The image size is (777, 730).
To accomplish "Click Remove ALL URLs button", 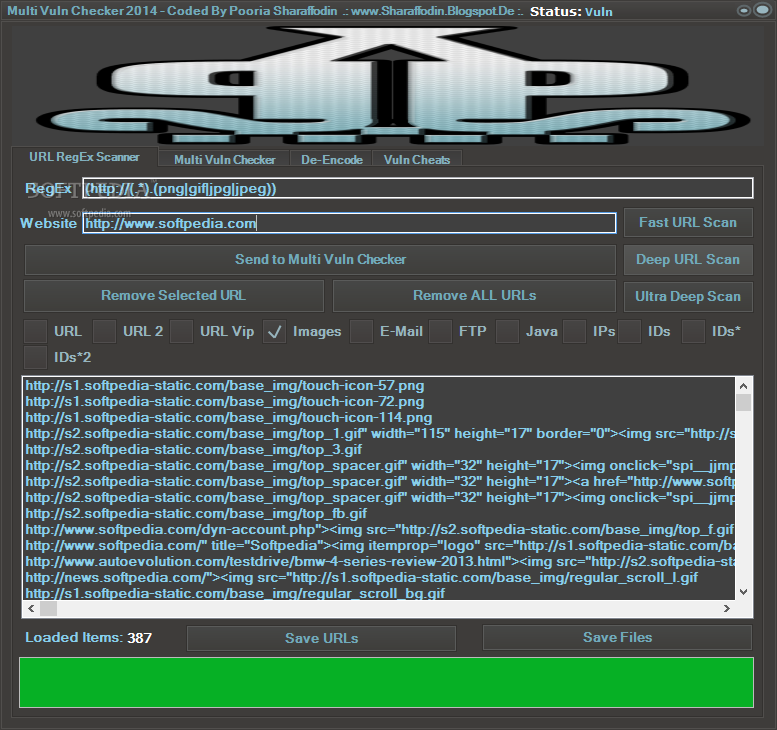I will [474, 296].
